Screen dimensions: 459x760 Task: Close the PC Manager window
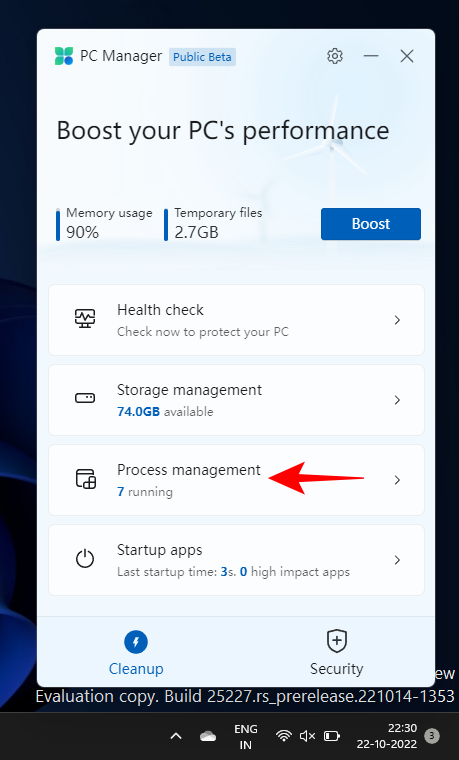[x=407, y=56]
